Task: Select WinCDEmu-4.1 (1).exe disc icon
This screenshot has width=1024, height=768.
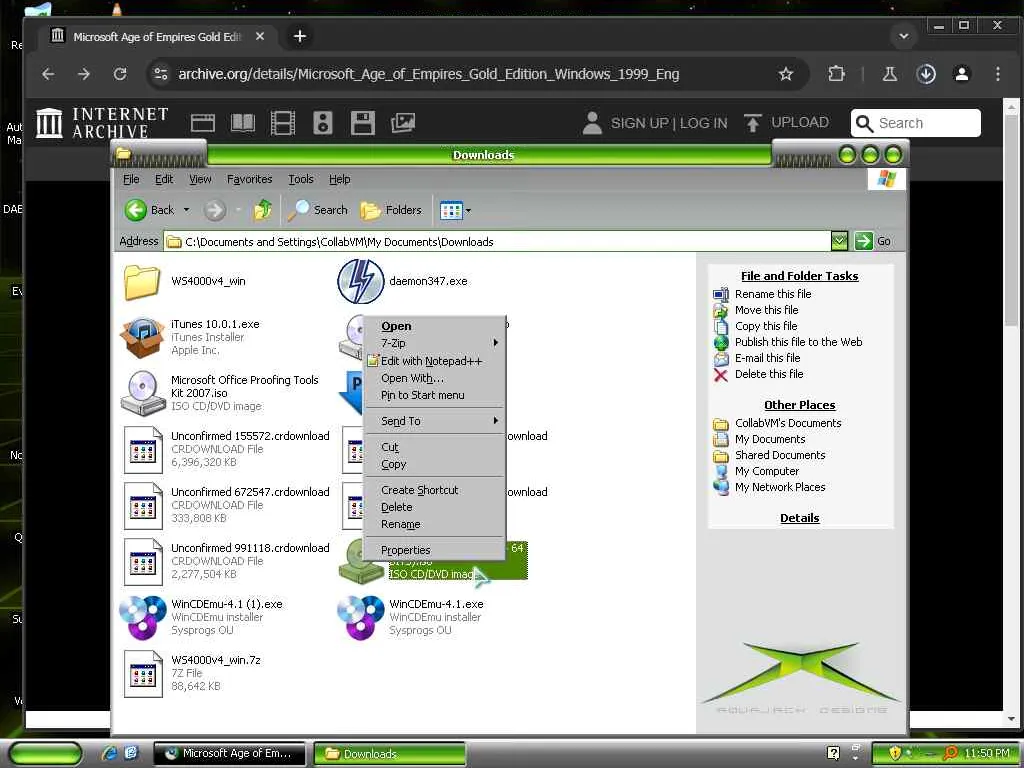Action: pos(142,617)
